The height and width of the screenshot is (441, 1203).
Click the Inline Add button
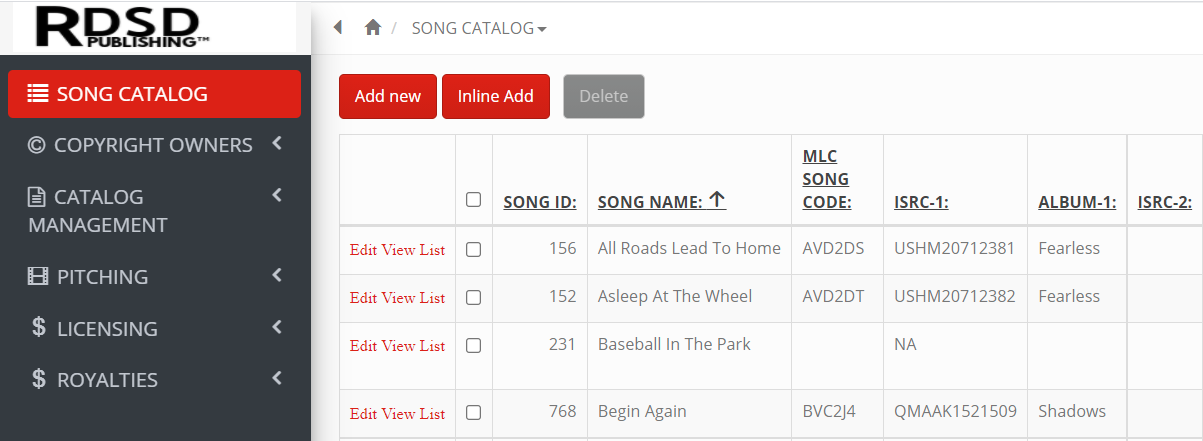[496, 96]
